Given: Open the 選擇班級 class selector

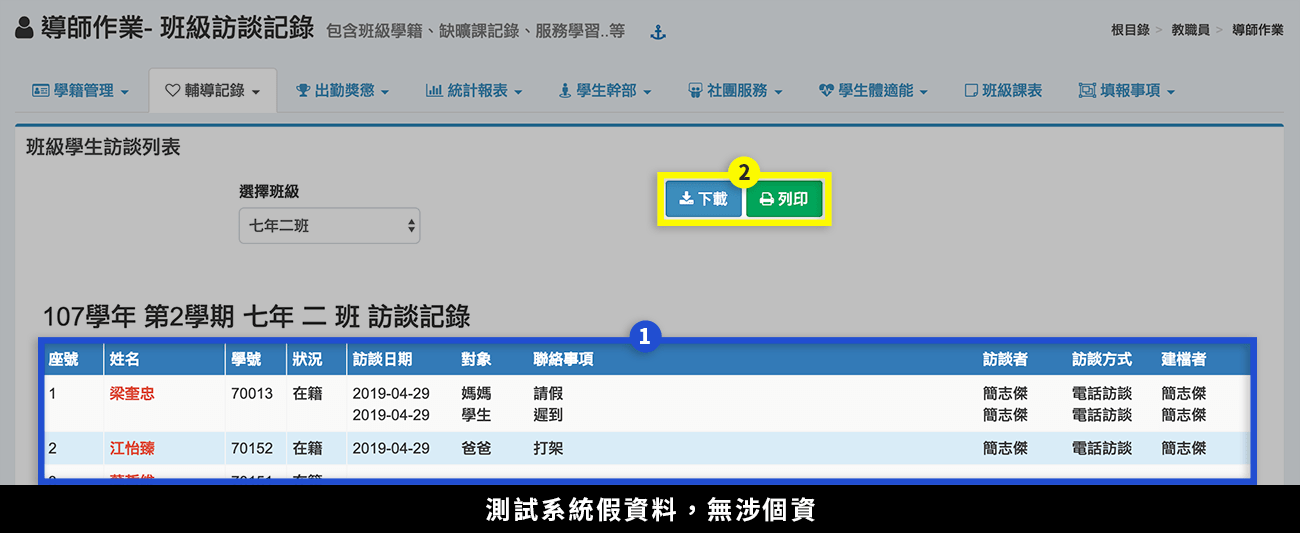Looking at the screenshot, I should (x=329, y=226).
